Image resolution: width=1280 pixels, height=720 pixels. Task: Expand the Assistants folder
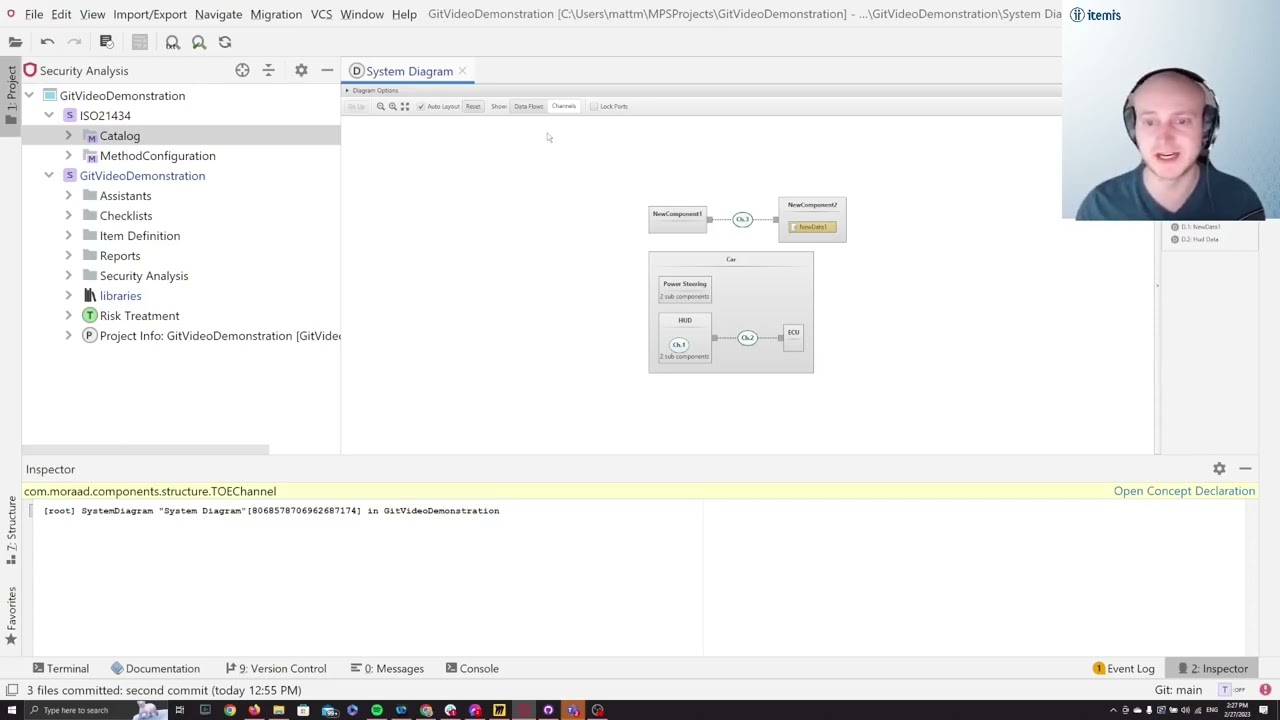(68, 195)
